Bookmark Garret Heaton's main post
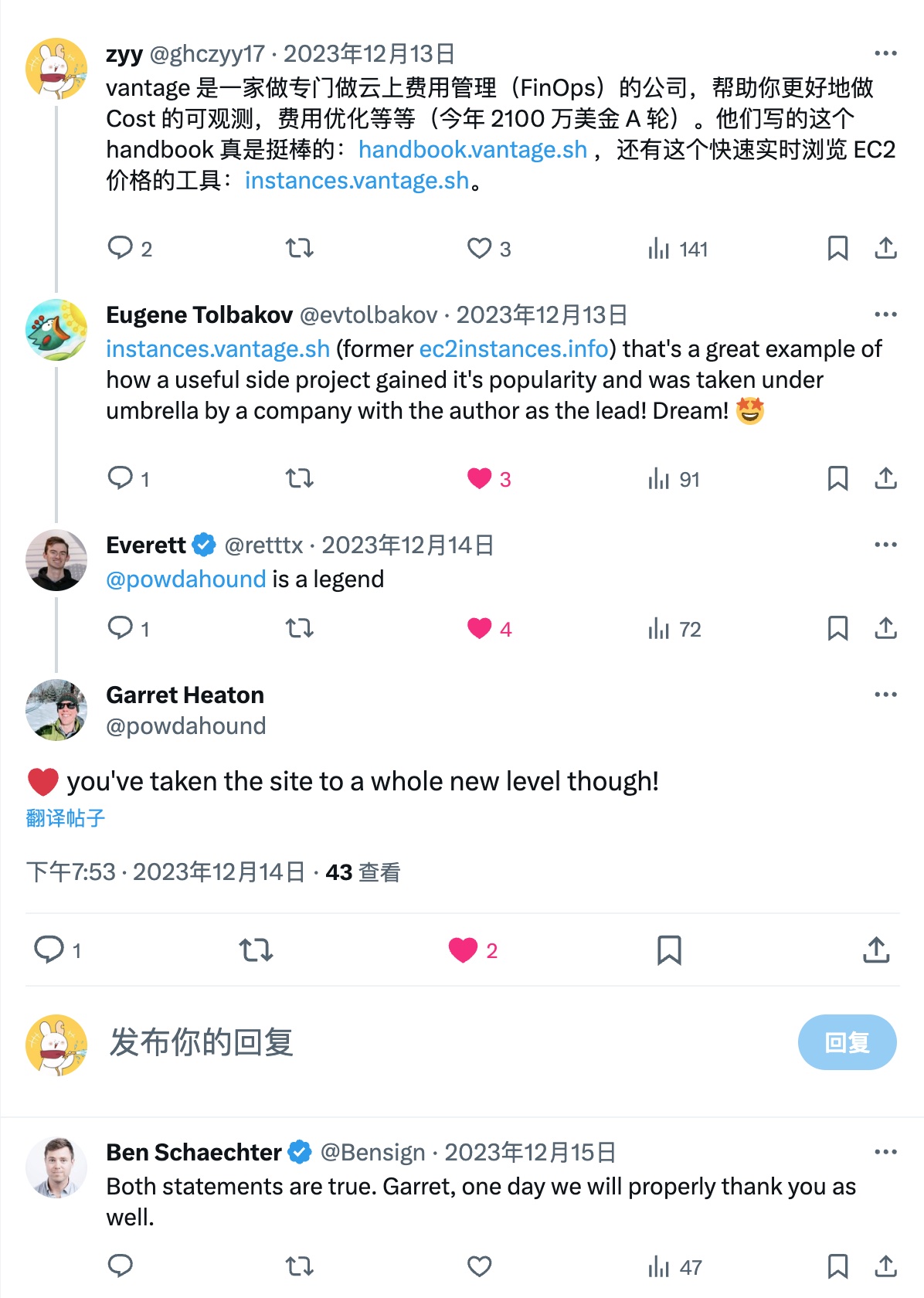This screenshot has width=924, height=1298. click(x=669, y=950)
